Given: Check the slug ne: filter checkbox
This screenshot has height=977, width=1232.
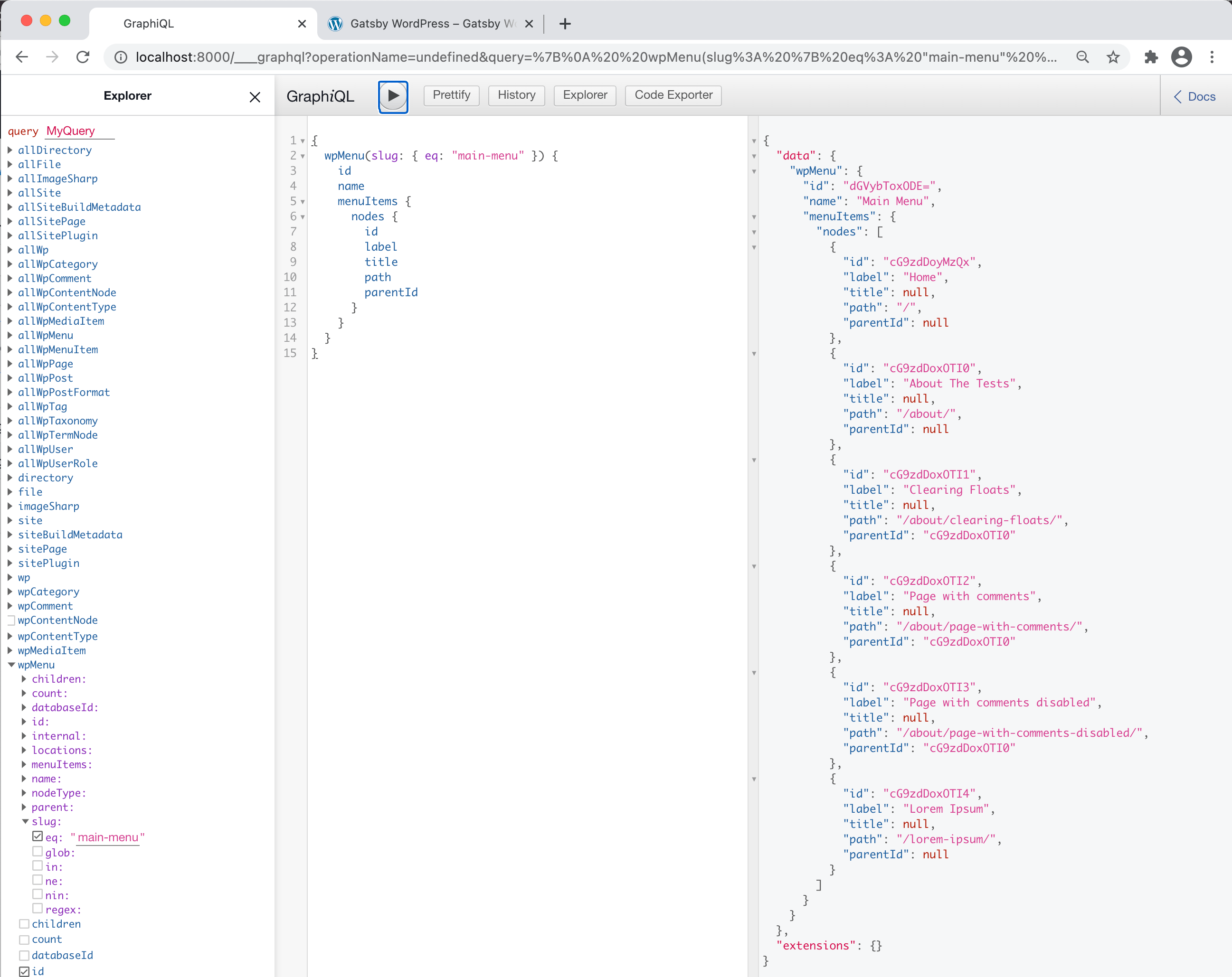Looking at the screenshot, I should click(x=38, y=880).
